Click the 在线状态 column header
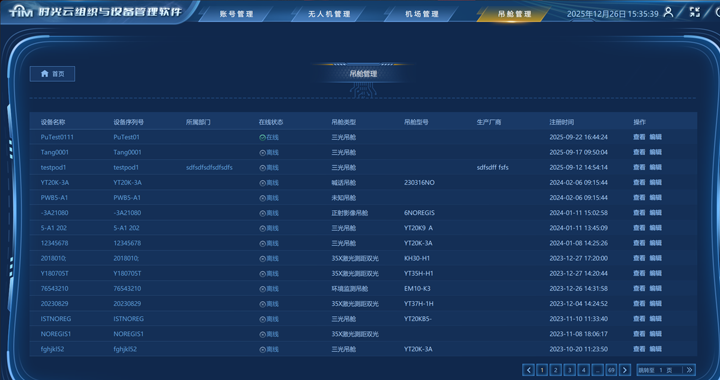The height and width of the screenshot is (380, 720). (x=271, y=122)
